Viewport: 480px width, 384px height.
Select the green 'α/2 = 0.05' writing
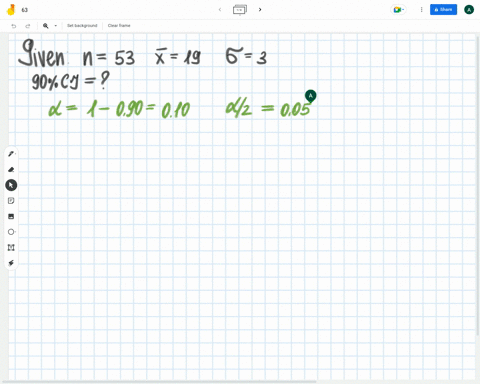(268, 109)
